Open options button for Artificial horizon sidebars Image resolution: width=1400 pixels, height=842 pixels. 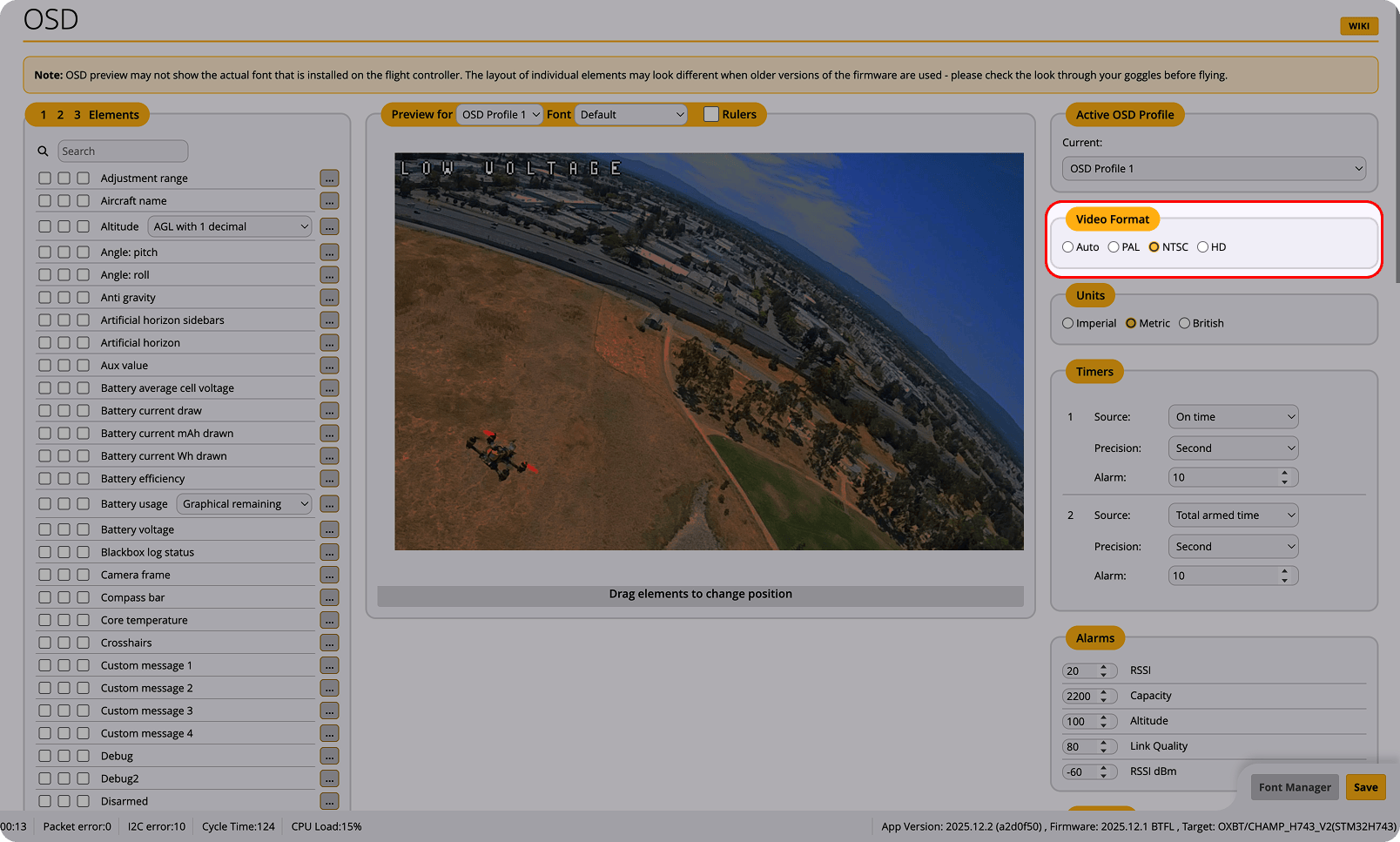point(329,320)
